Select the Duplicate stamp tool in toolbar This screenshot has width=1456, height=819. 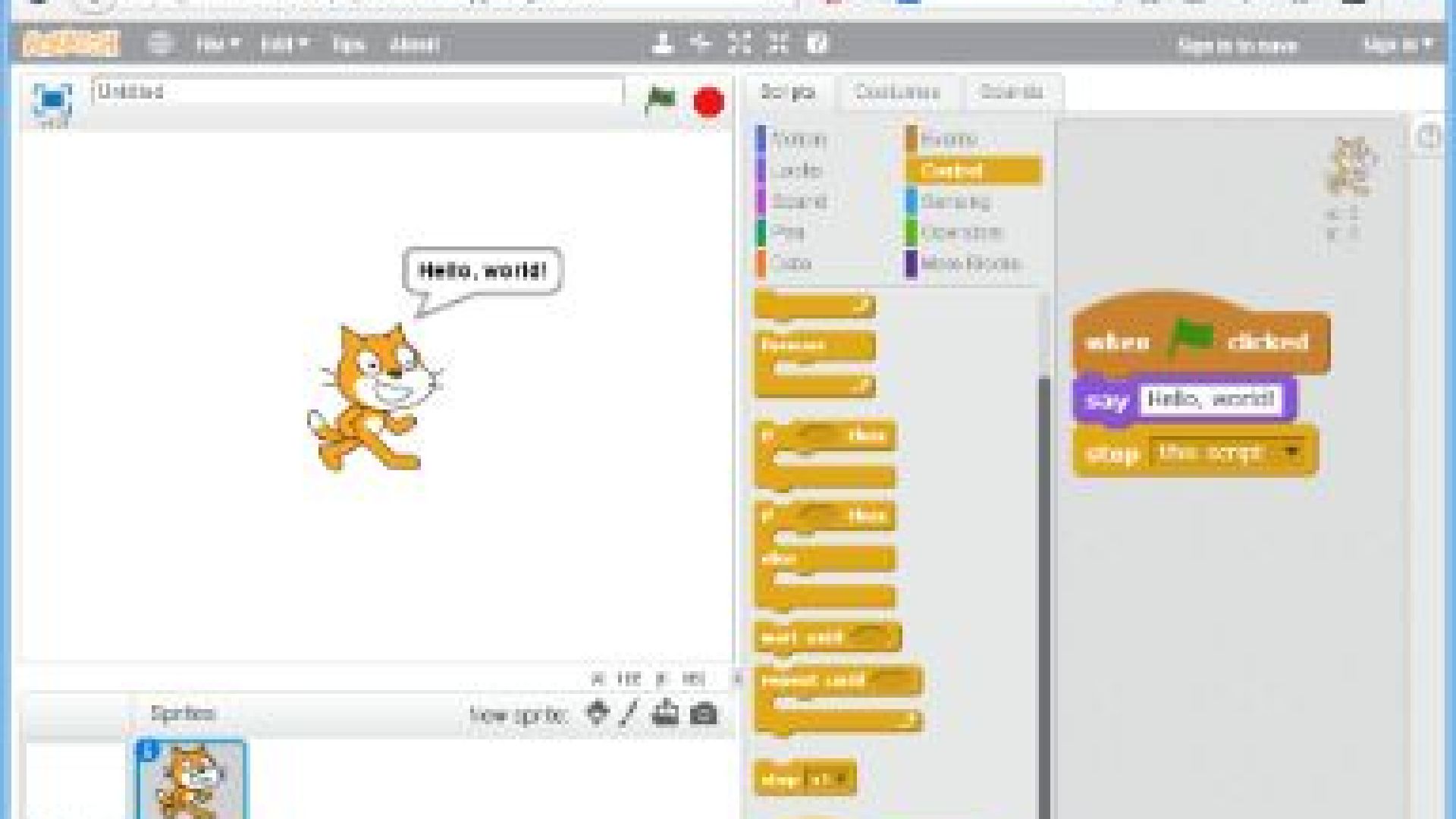click(662, 44)
